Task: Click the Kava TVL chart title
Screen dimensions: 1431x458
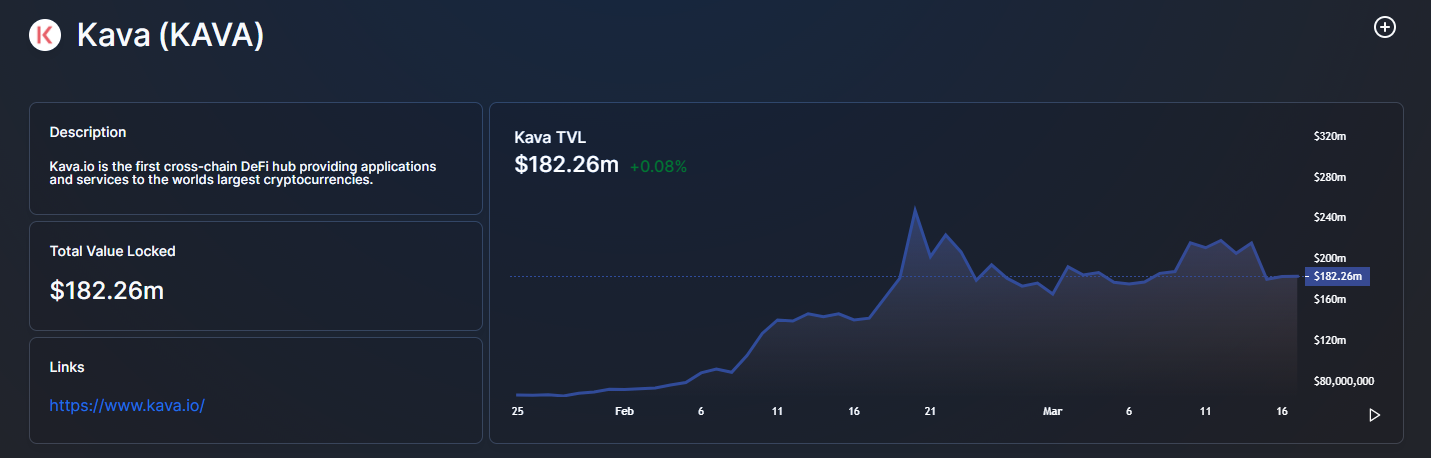Action: (x=550, y=137)
